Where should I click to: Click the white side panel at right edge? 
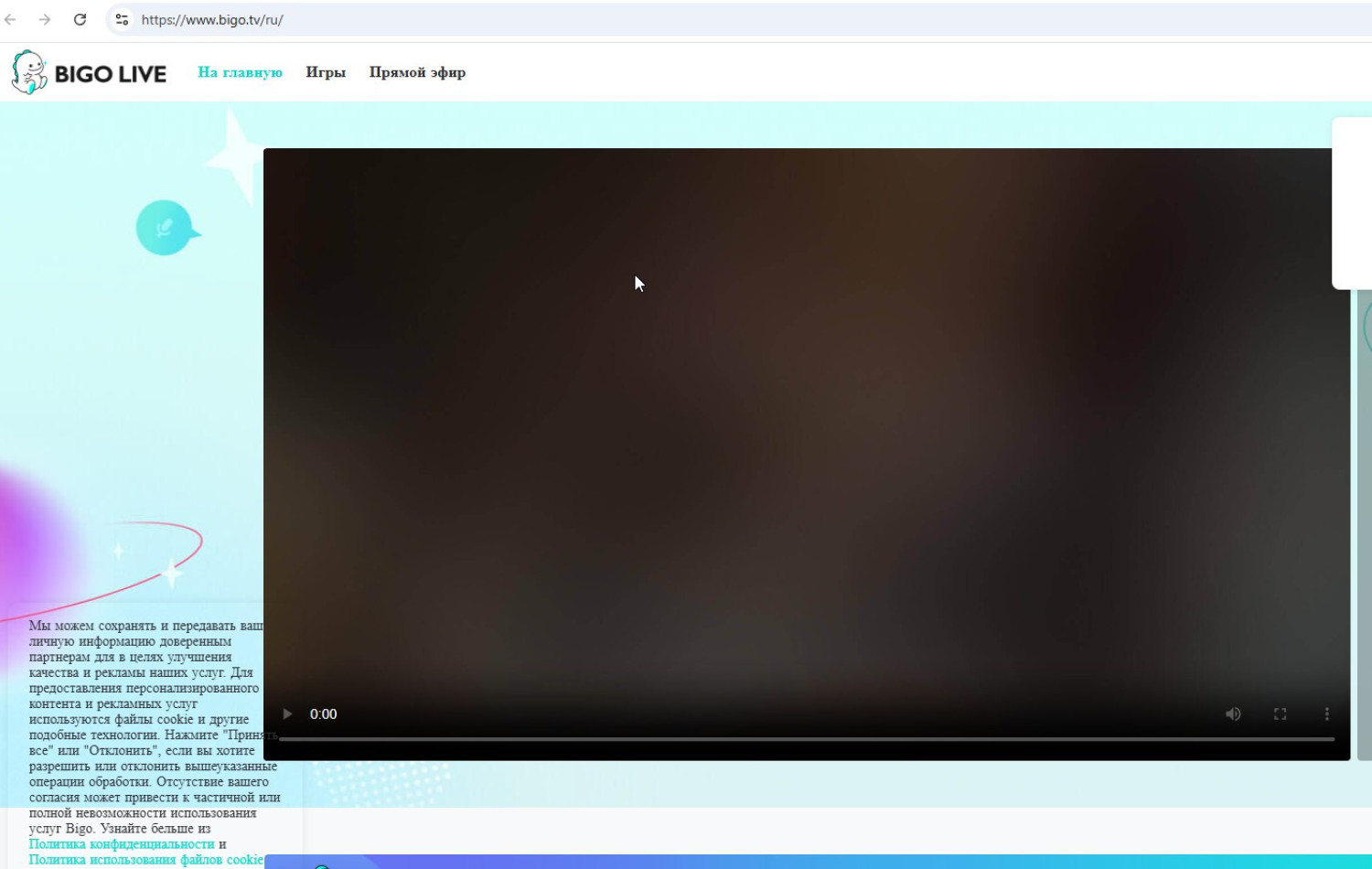[x=1352, y=203]
